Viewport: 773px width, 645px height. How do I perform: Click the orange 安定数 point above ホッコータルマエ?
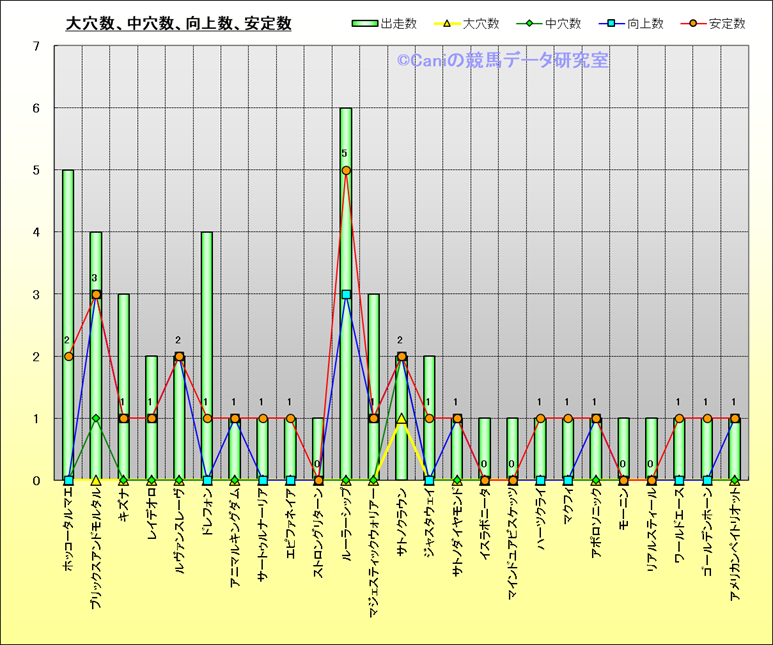click(68, 357)
